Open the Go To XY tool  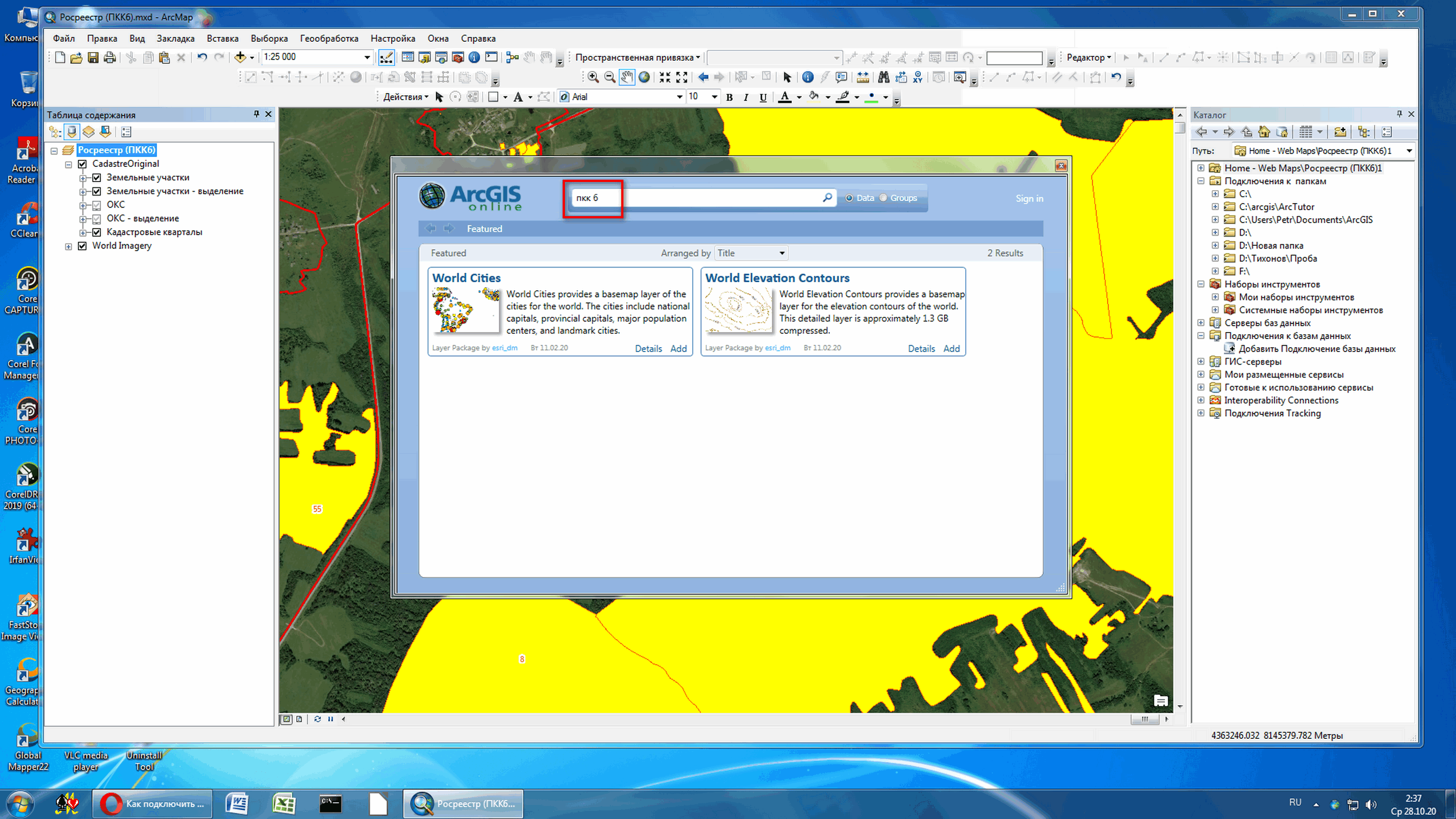pos(918,77)
